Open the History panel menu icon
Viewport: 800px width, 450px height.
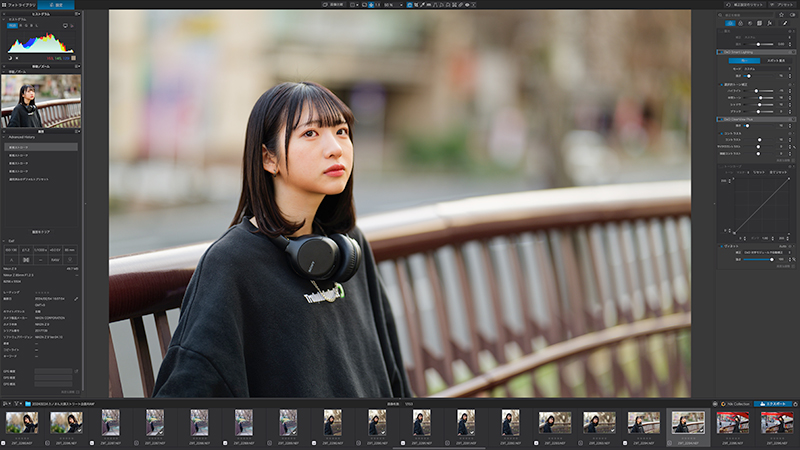(77, 132)
